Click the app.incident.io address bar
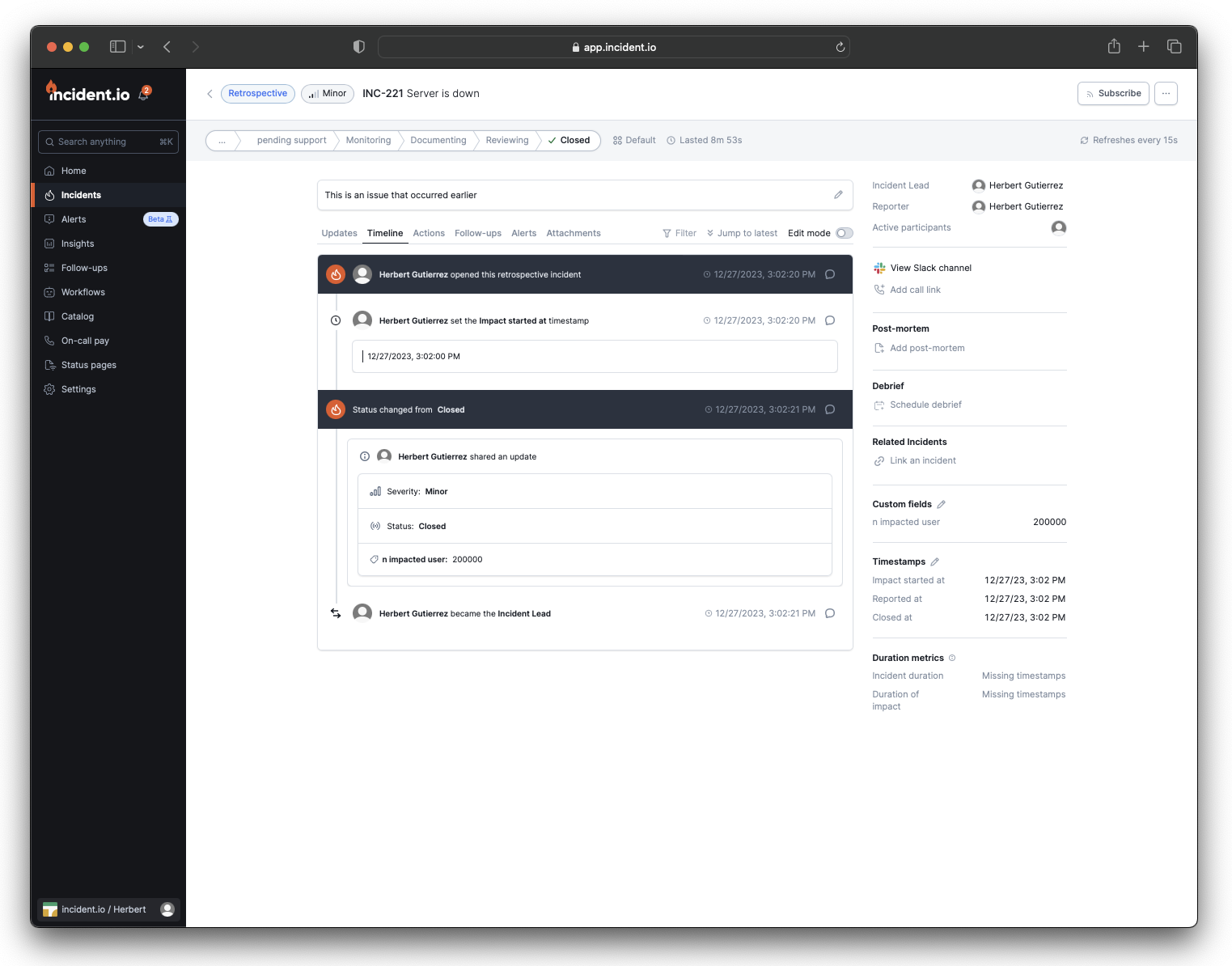 click(613, 47)
